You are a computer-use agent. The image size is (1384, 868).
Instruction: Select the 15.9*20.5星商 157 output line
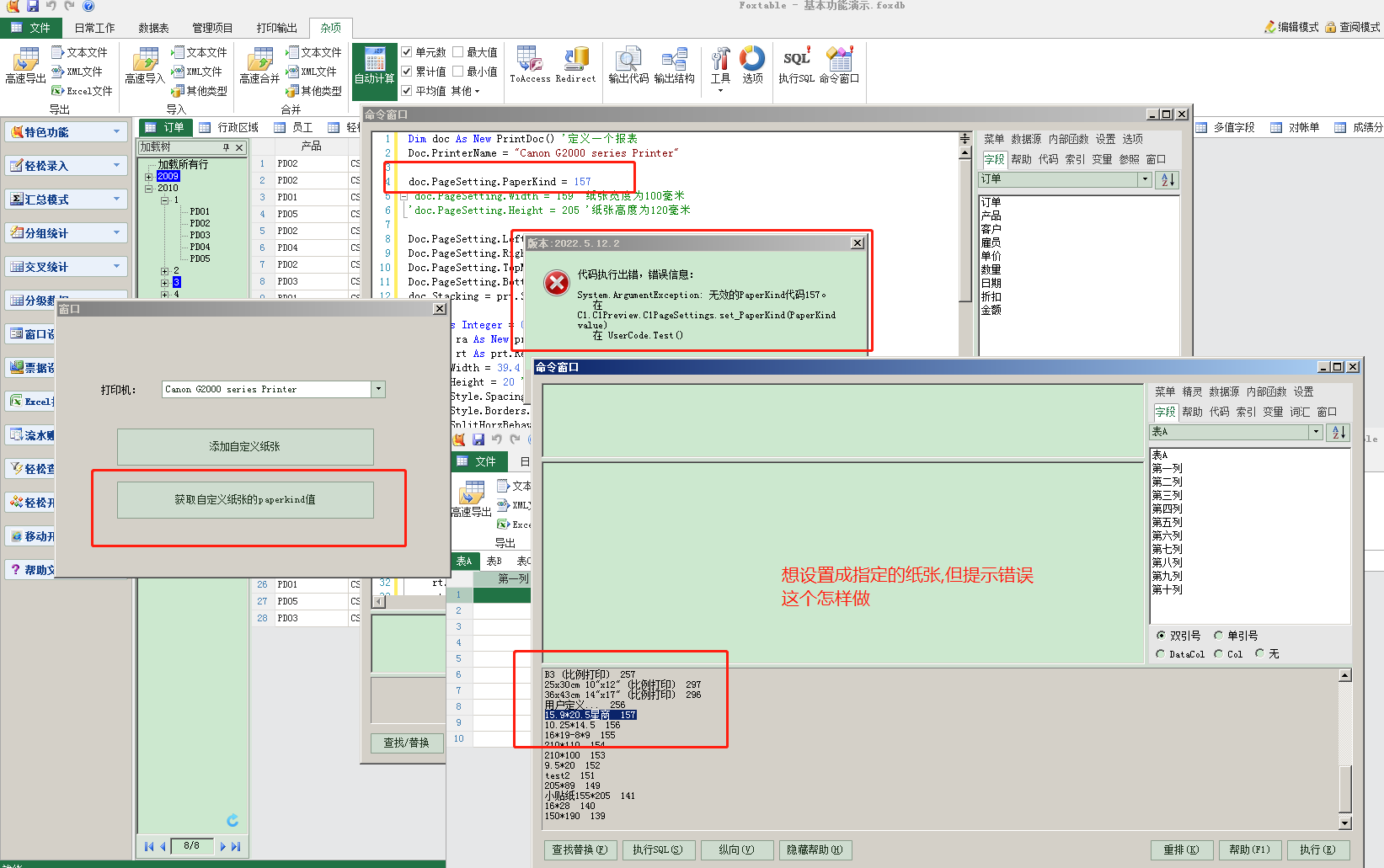click(x=590, y=715)
